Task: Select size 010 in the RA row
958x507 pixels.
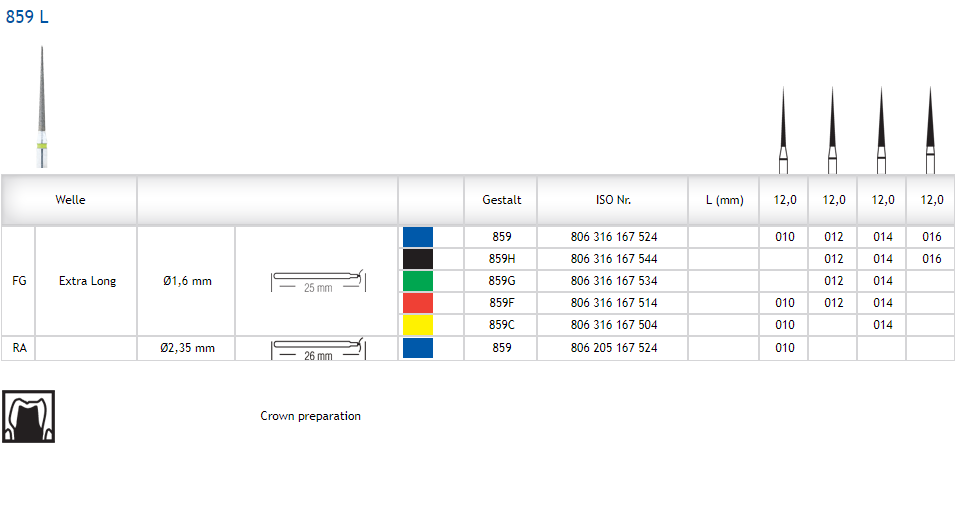Action: 784,348
